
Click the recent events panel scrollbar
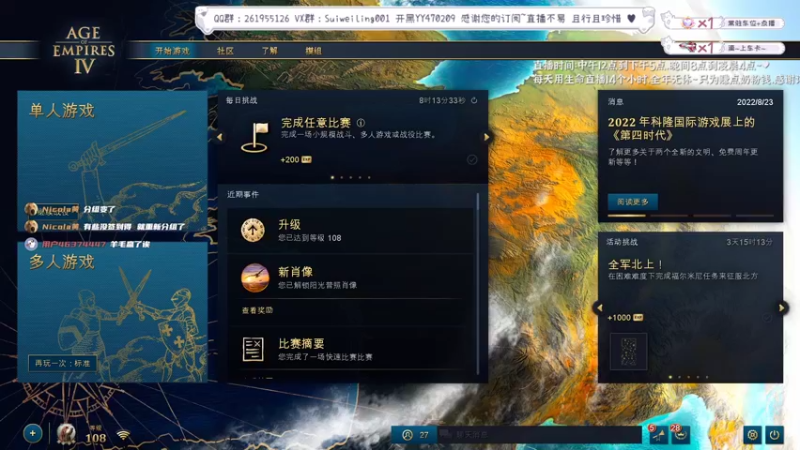point(478,283)
